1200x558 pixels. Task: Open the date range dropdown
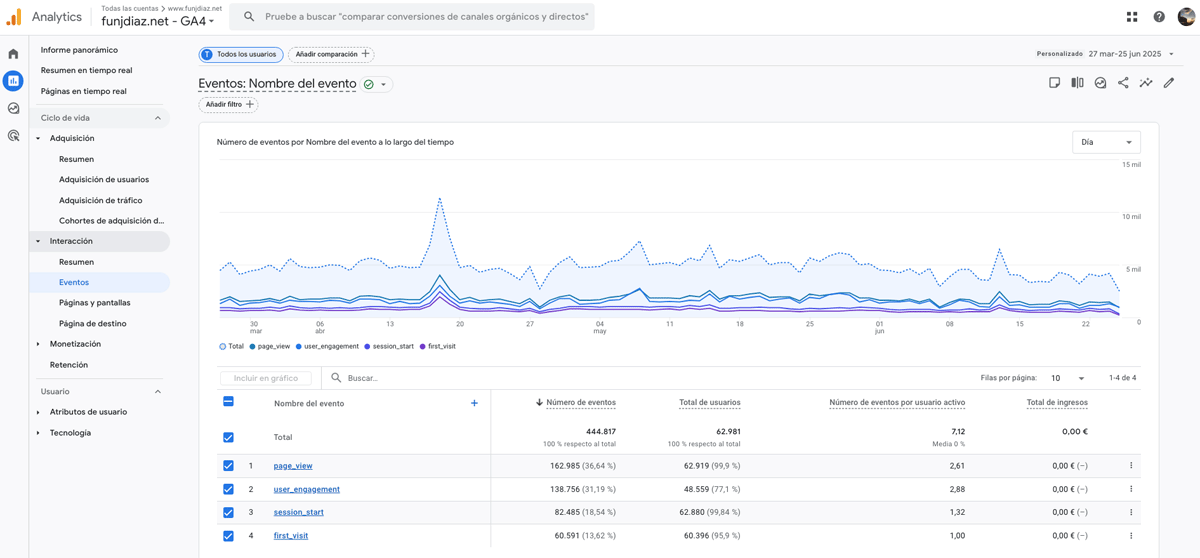tap(1131, 54)
